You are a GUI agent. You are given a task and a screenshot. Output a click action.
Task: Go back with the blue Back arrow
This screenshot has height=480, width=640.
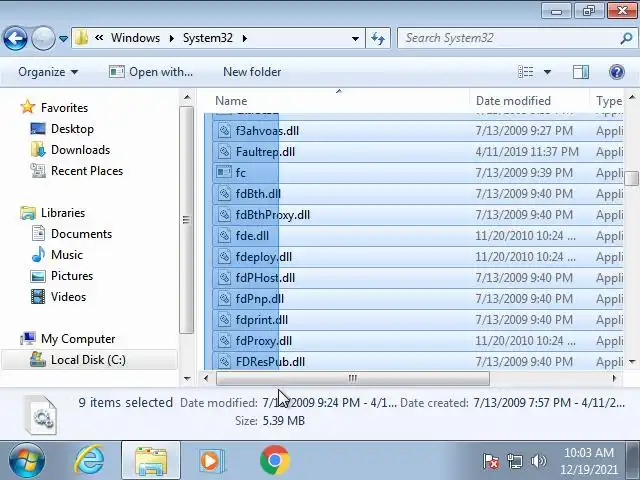coord(15,38)
